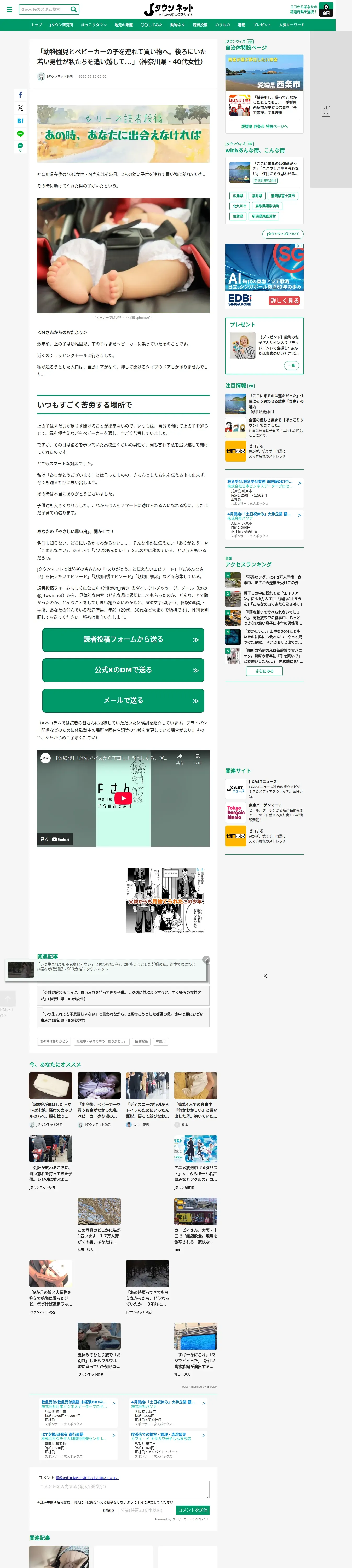Image resolution: width=352 pixels, height=1568 pixels.
Task: Select the プレゼント nav item
Action: click(x=262, y=25)
